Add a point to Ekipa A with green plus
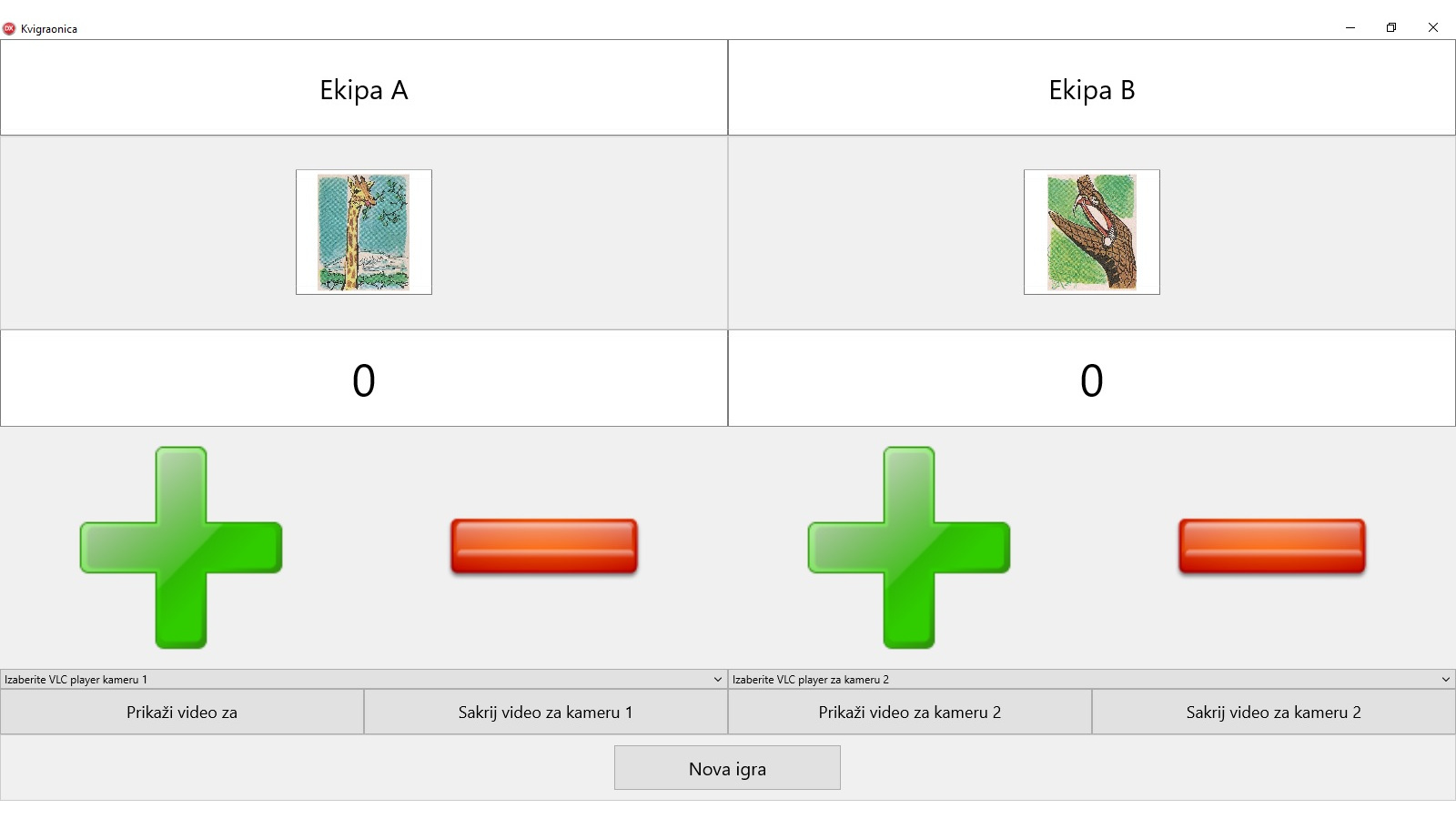1456x819 pixels. [x=181, y=548]
